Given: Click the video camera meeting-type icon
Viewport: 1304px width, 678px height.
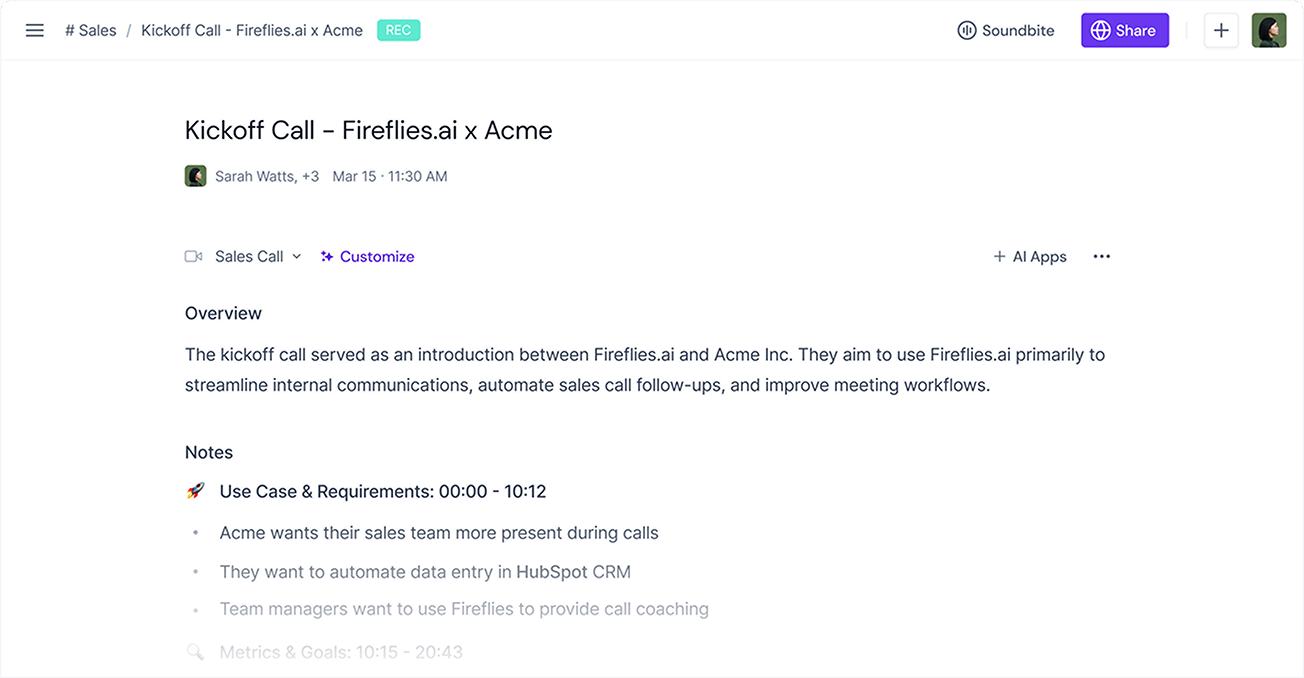Looking at the screenshot, I should coord(194,257).
